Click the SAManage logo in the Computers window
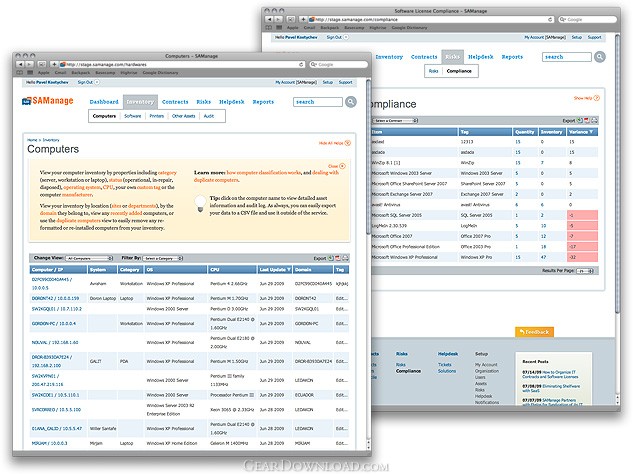 click(x=48, y=101)
